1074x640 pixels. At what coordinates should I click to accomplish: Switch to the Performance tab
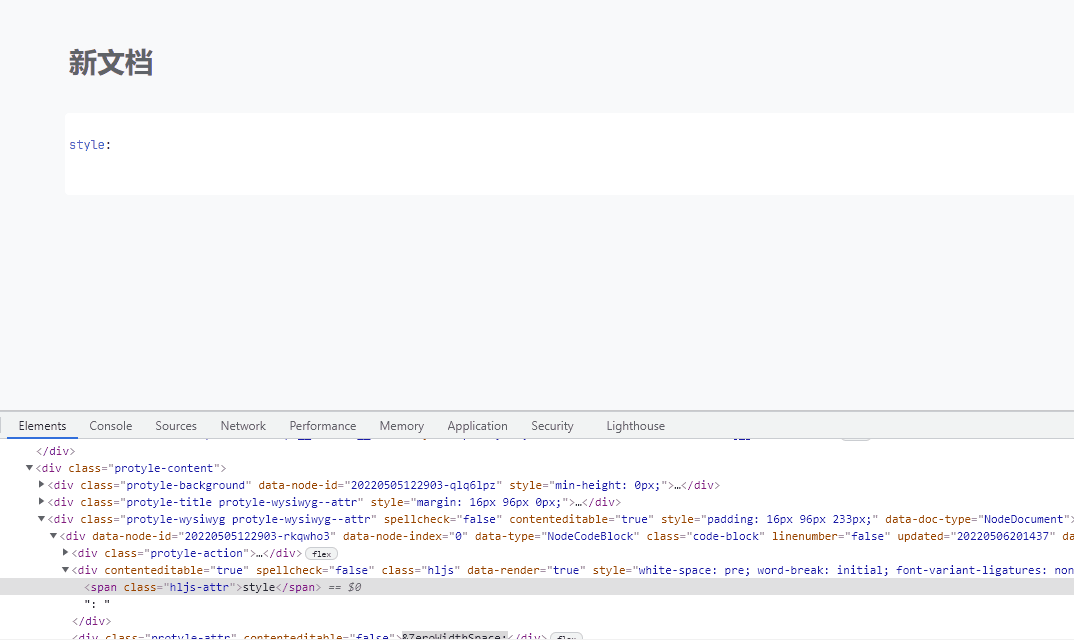click(x=322, y=425)
